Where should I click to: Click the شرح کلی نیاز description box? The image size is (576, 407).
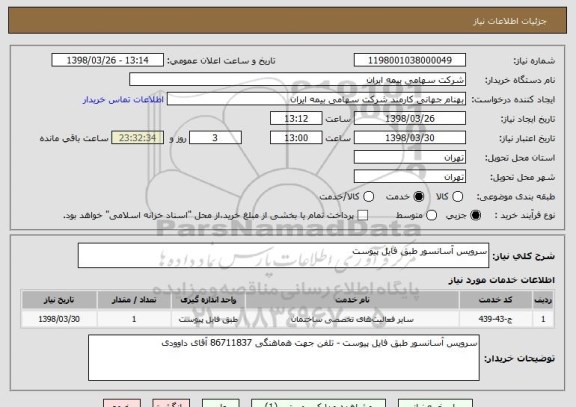tap(283, 255)
